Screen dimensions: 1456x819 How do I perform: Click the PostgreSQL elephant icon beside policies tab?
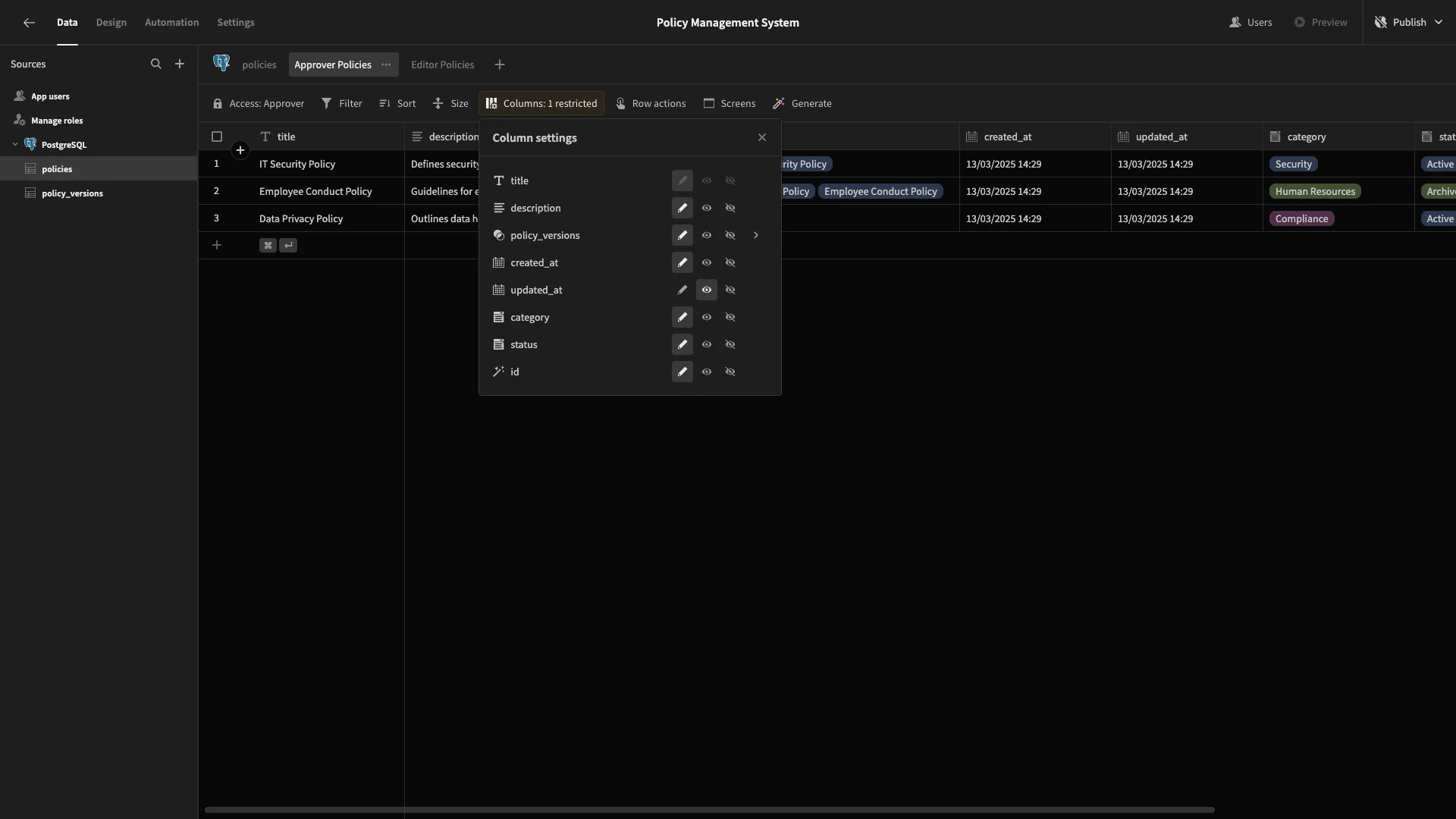[x=221, y=64]
